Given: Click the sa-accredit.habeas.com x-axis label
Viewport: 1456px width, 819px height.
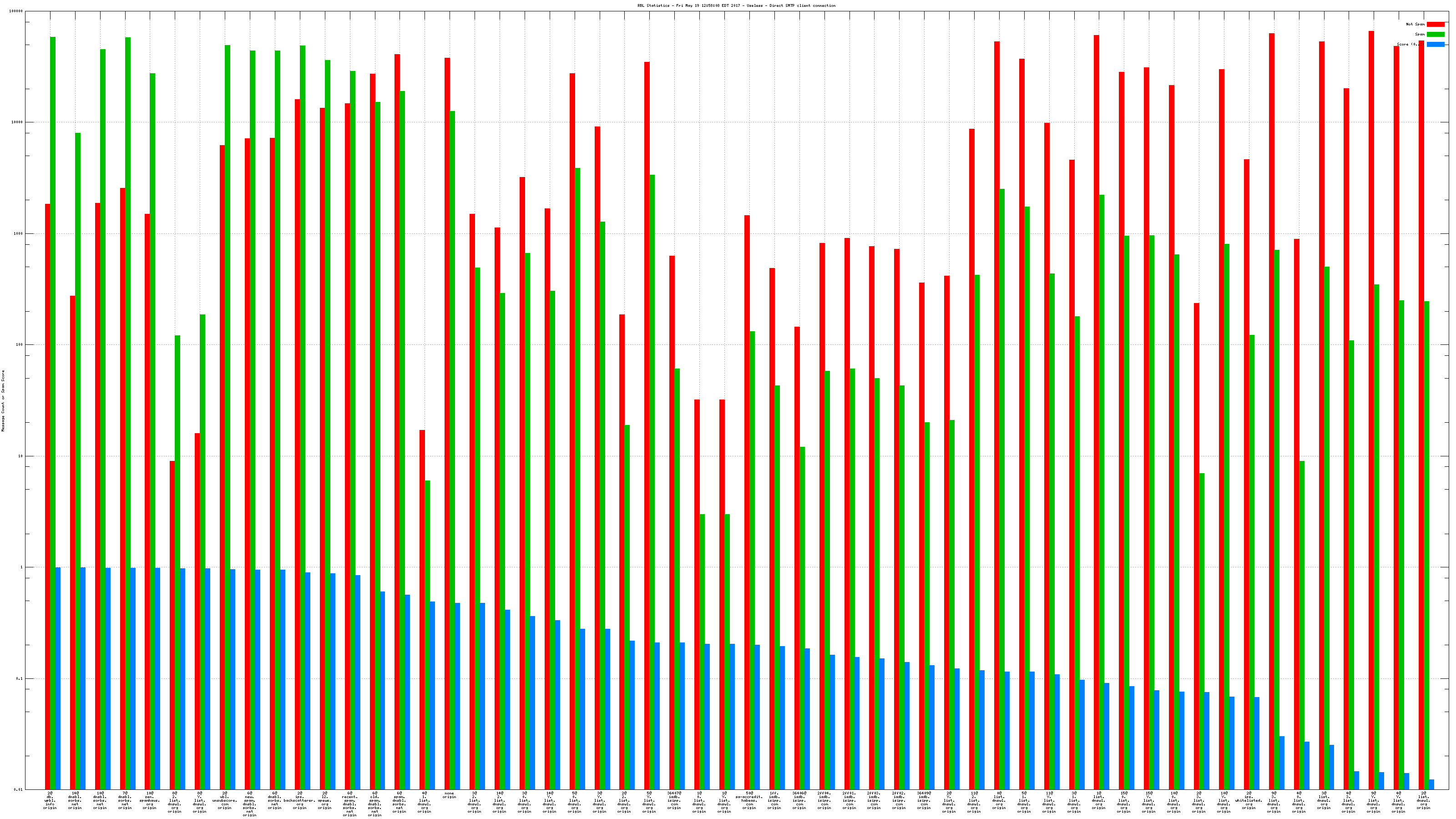Looking at the screenshot, I should (x=749, y=800).
